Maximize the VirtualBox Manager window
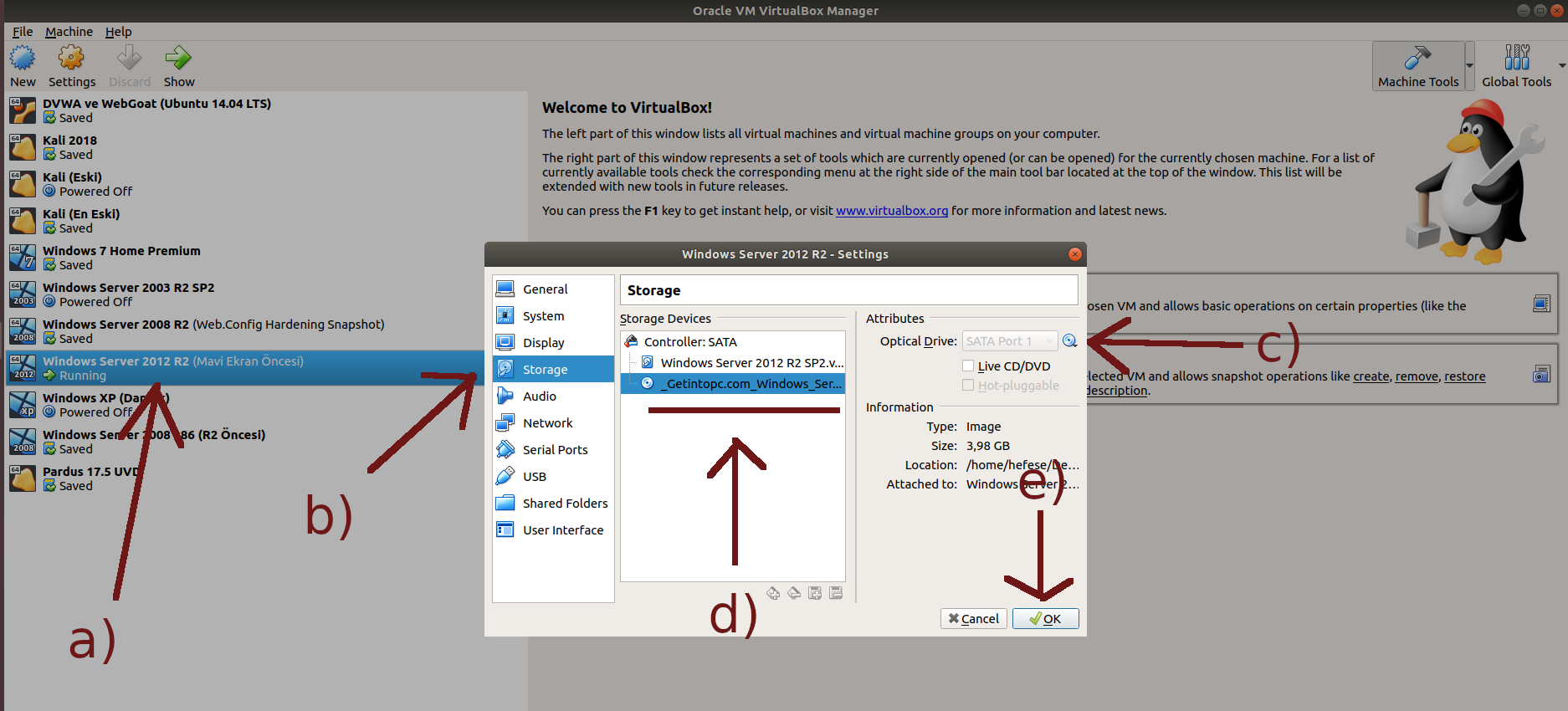The height and width of the screenshot is (711, 1568). [x=1540, y=11]
